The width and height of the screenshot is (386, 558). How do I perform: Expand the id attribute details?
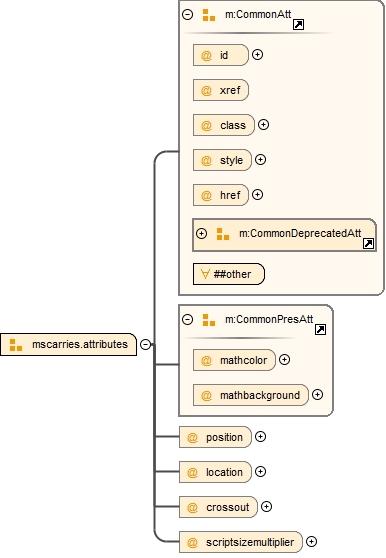(x=257, y=54)
